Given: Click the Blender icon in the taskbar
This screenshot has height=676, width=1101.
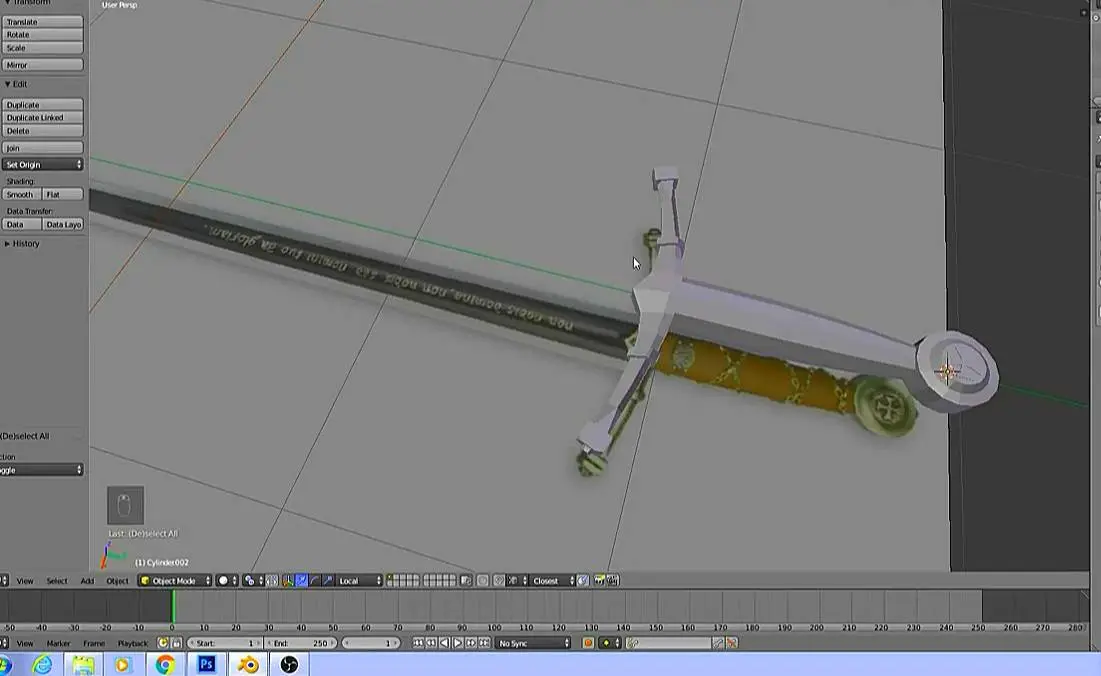Looking at the screenshot, I should pyautogui.click(x=247, y=665).
